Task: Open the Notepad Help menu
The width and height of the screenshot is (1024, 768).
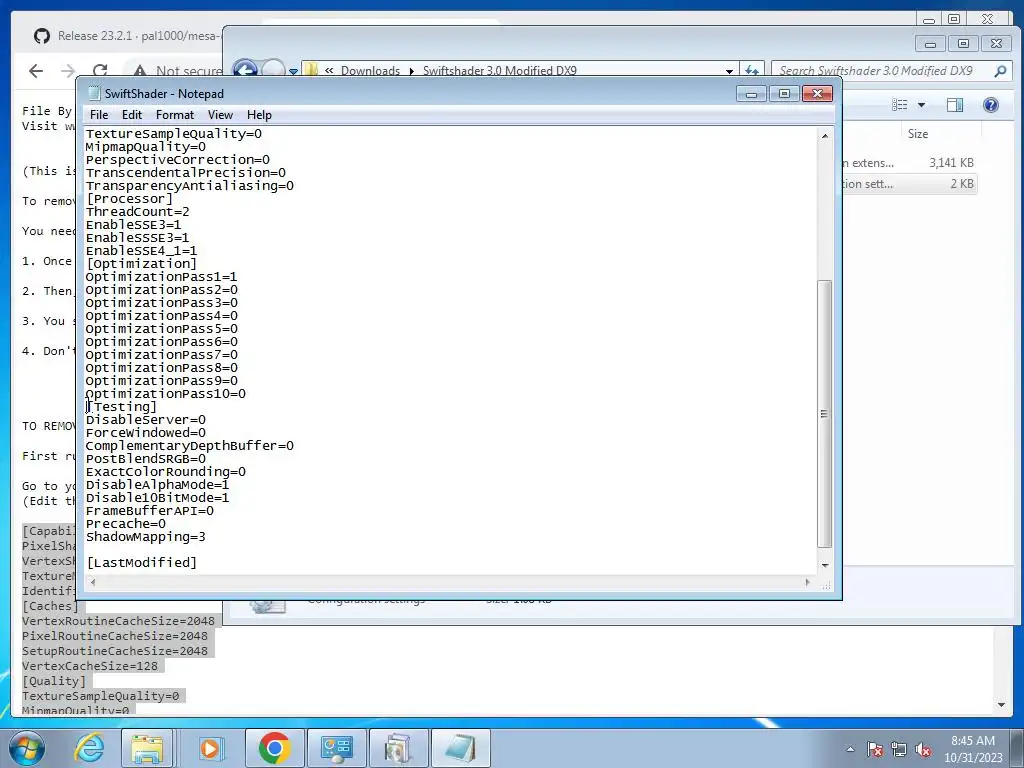Action: tap(259, 115)
